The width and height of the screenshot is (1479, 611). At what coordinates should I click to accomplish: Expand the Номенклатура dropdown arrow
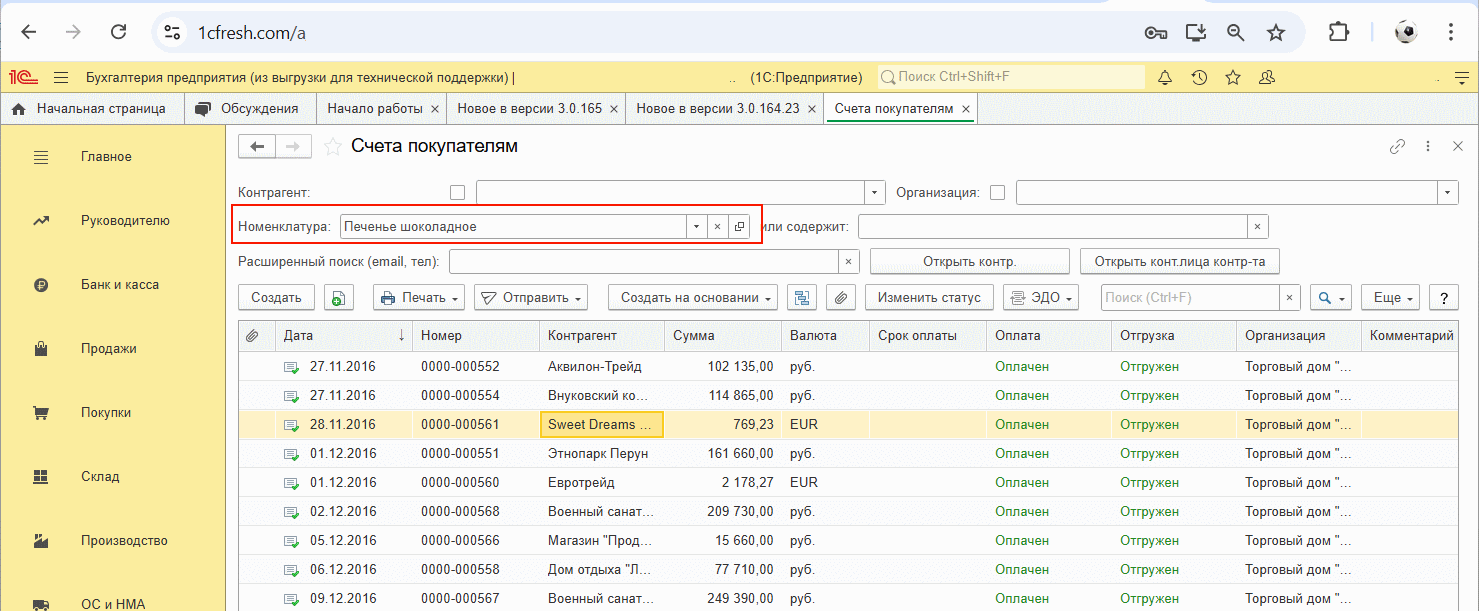click(x=696, y=227)
